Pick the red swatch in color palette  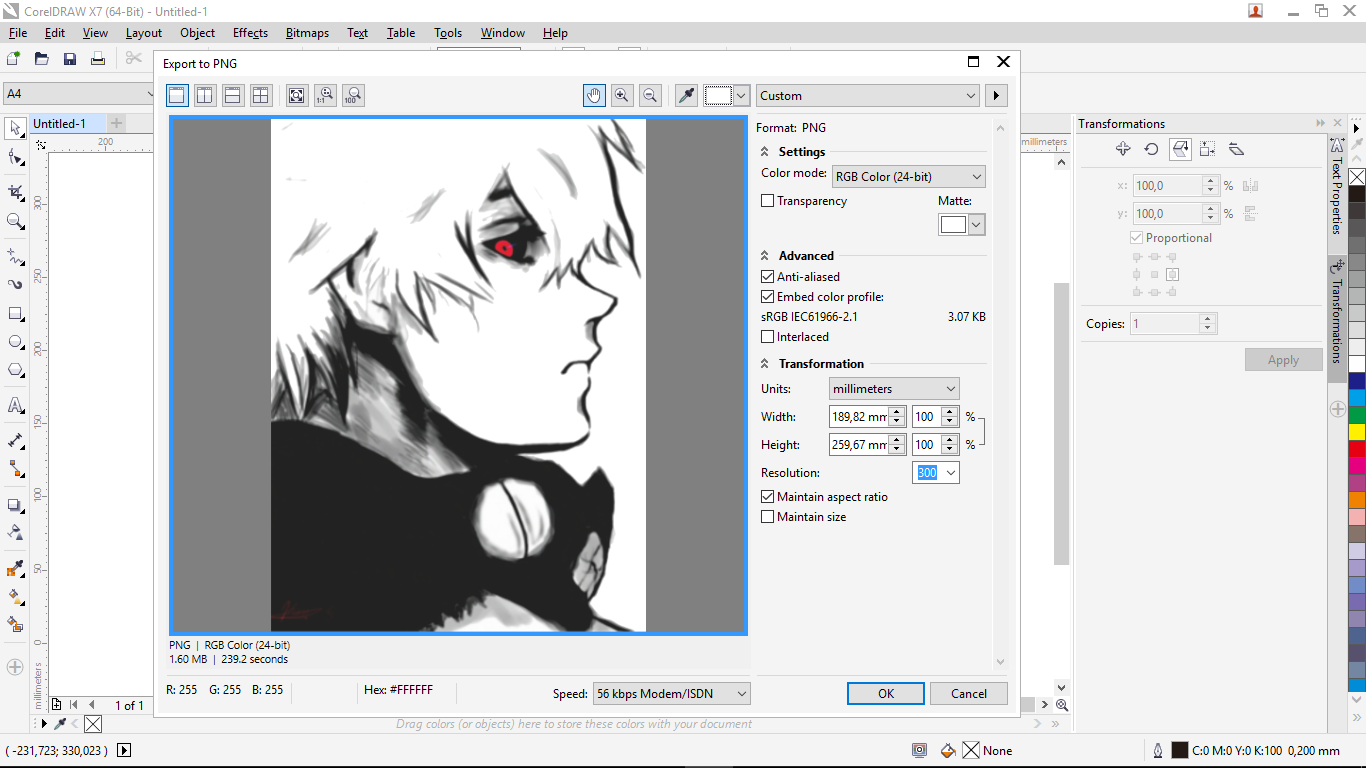(x=1357, y=449)
